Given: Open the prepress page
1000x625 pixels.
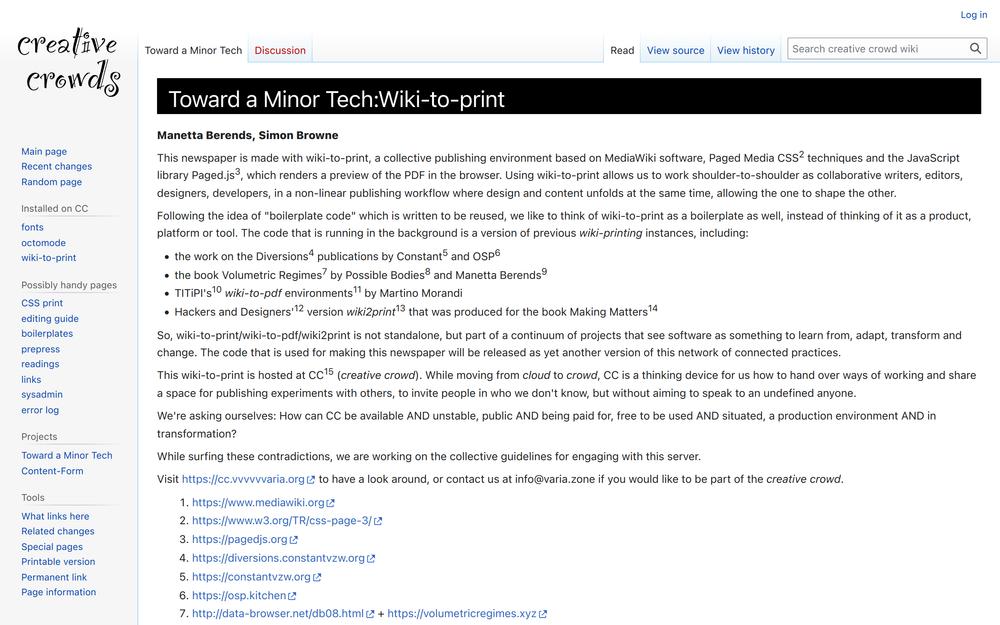Looking at the screenshot, I should click(x=40, y=349).
